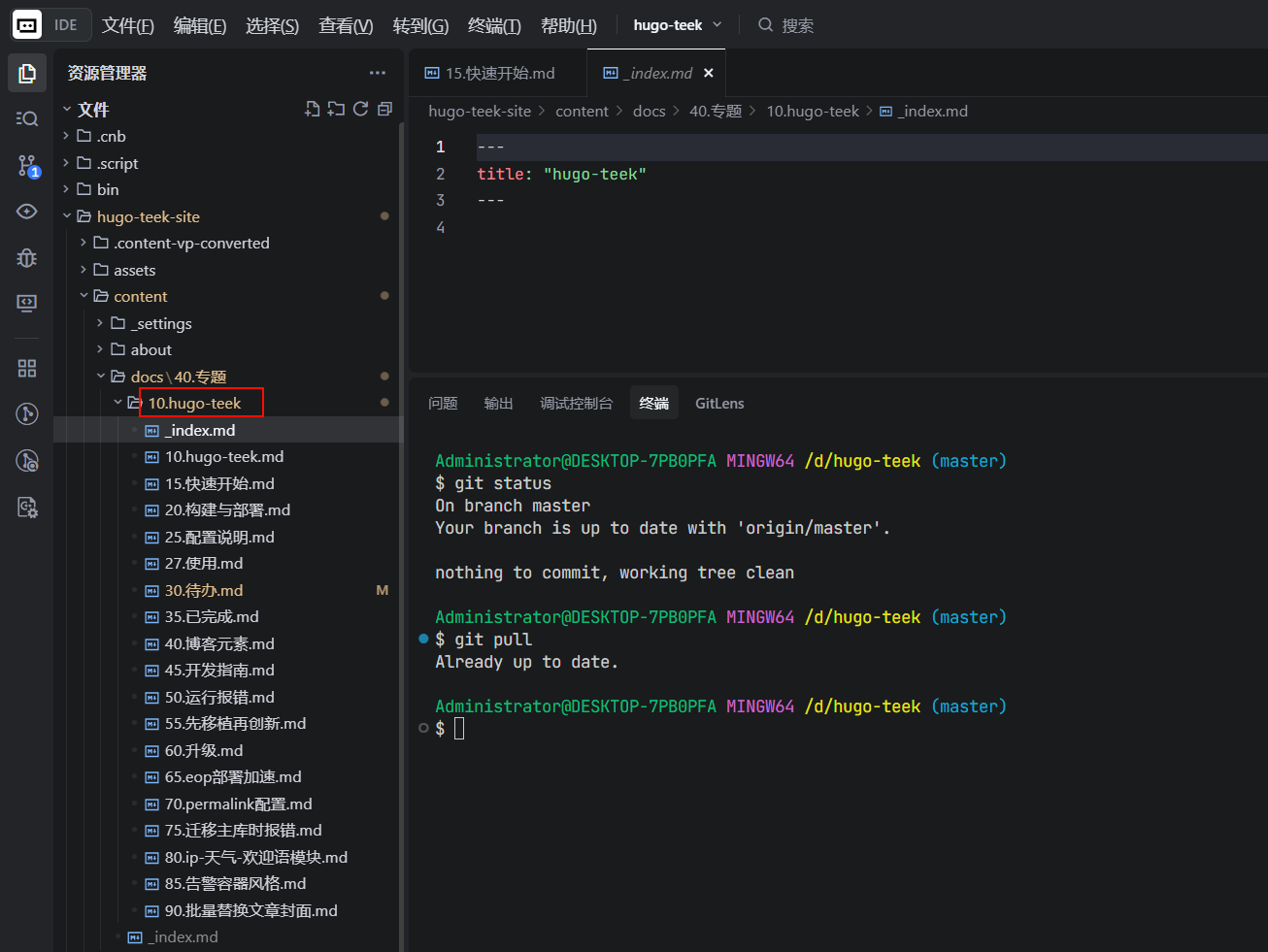Open the Source Control view with badge
The height and width of the screenshot is (952, 1268).
27,166
